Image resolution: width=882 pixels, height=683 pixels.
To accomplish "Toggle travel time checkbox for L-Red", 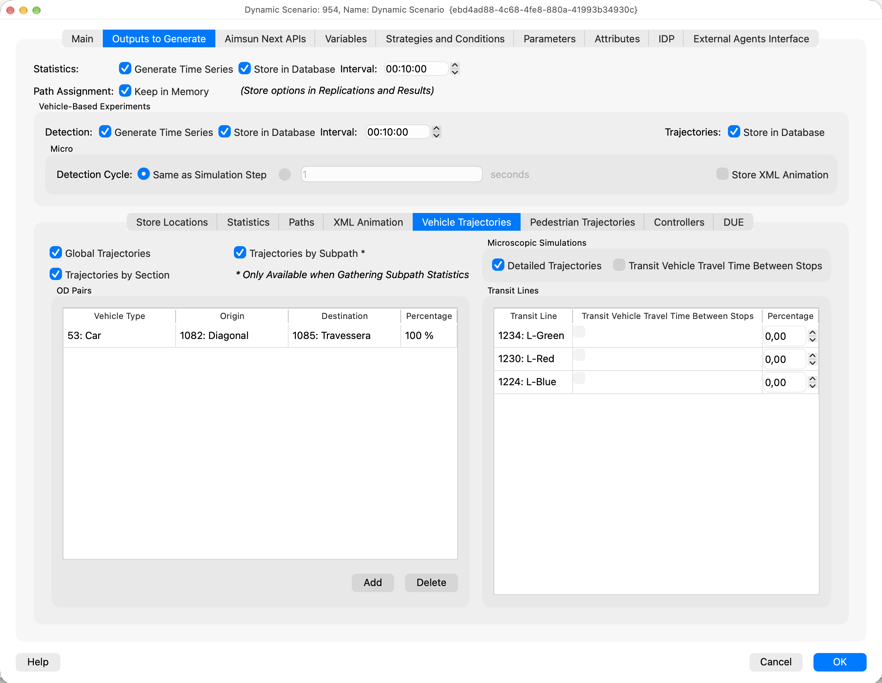I will (x=579, y=354).
